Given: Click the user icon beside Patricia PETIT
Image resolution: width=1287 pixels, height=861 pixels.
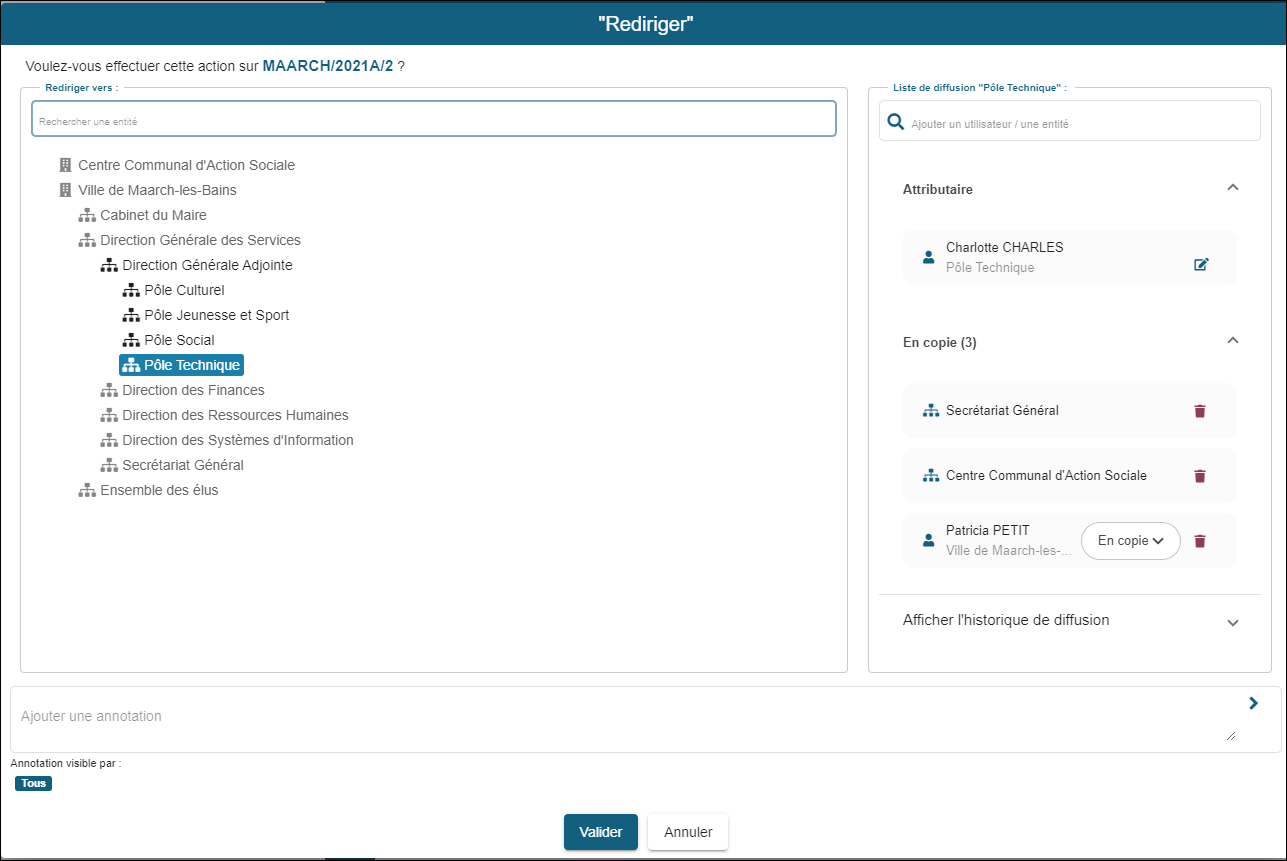Looking at the screenshot, I should coord(928,541).
